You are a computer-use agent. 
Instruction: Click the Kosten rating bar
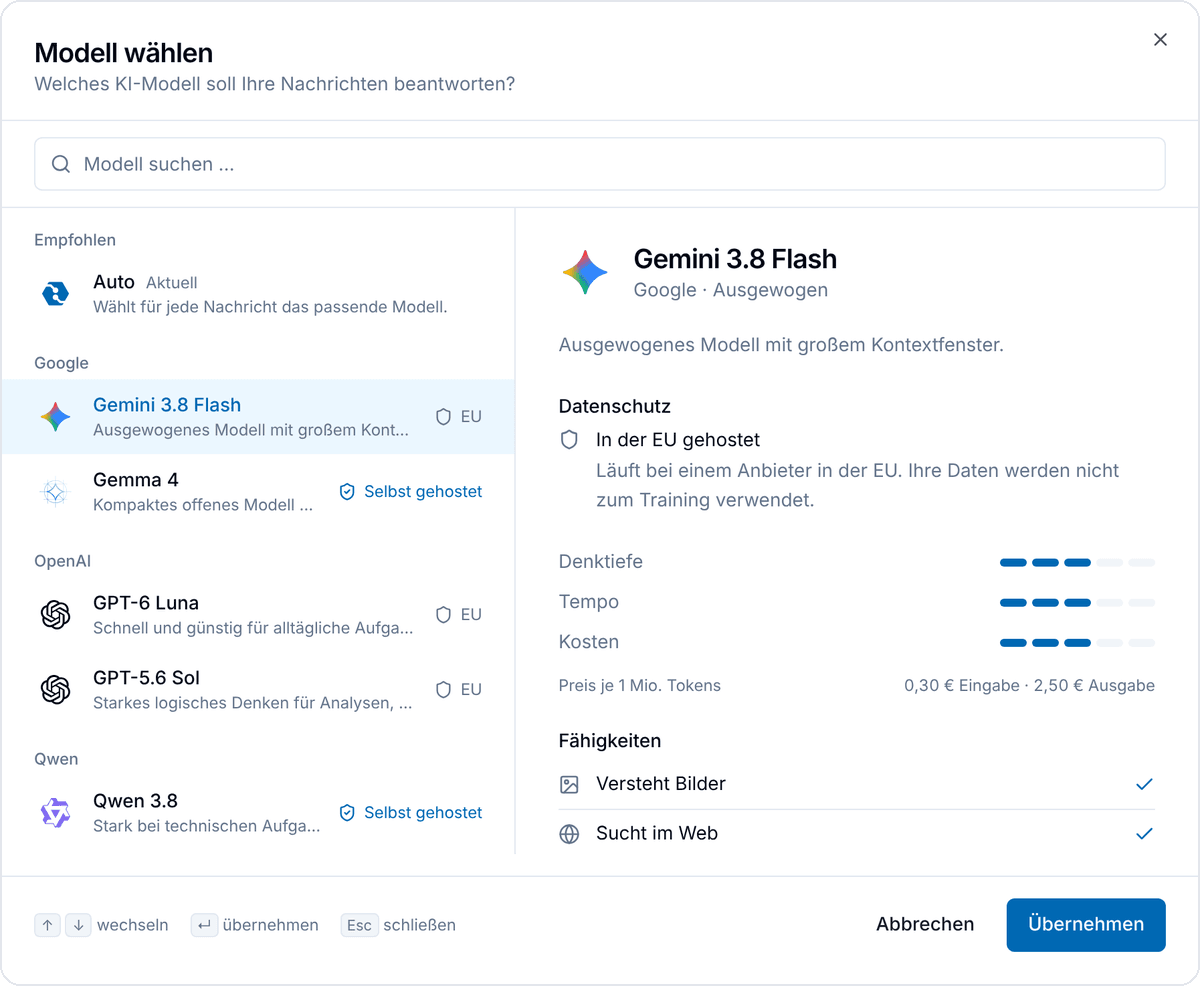pos(1077,643)
